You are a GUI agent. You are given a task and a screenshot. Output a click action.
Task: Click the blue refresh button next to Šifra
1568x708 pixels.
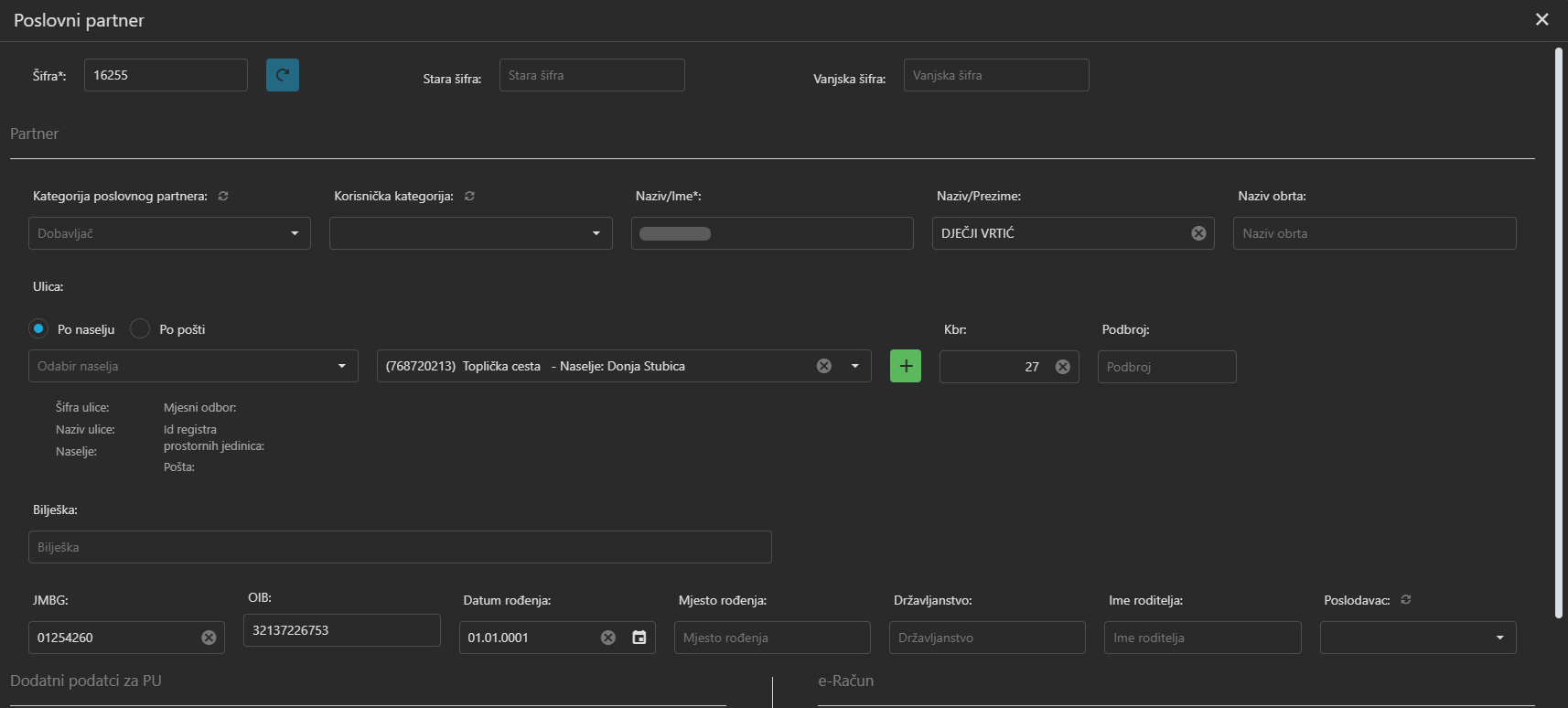click(x=282, y=75)
